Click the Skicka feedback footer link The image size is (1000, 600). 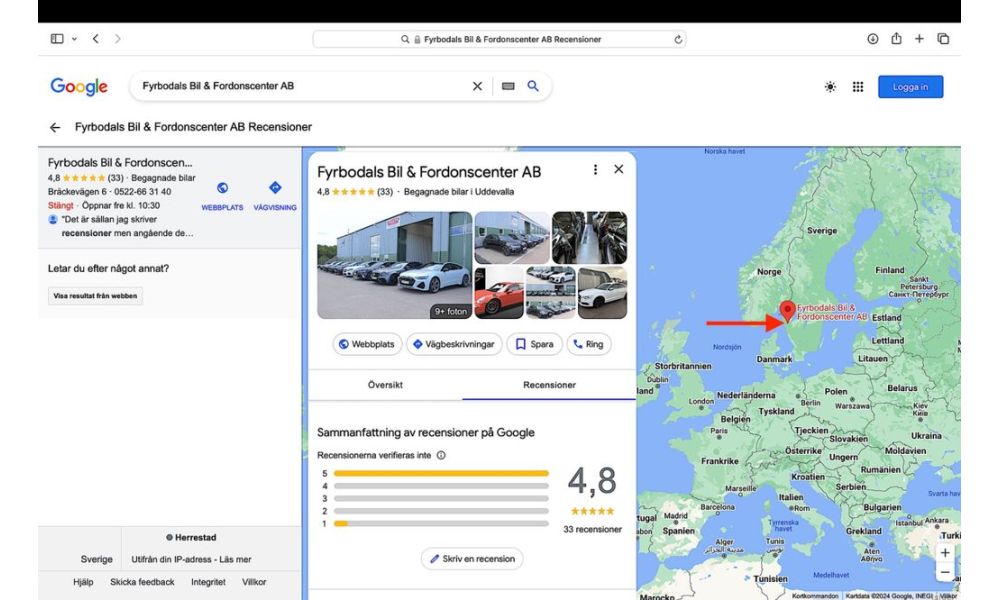click(142, 582)
